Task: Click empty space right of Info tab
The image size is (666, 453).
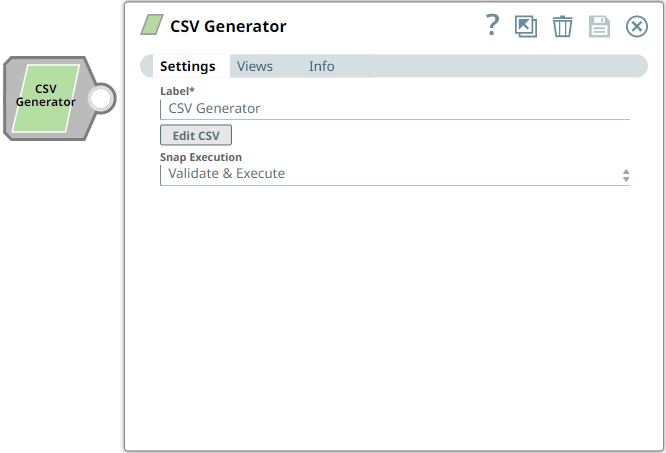Action: pyautogui.click(x=490, y=66)
